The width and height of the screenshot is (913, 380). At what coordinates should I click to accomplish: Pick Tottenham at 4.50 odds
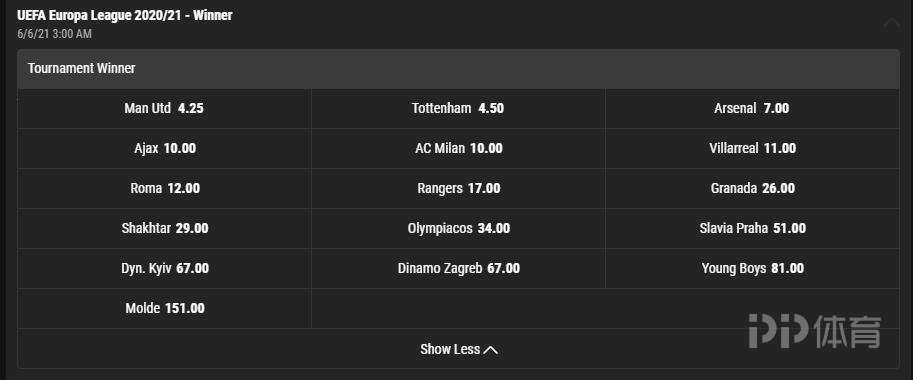click(458, 108)
